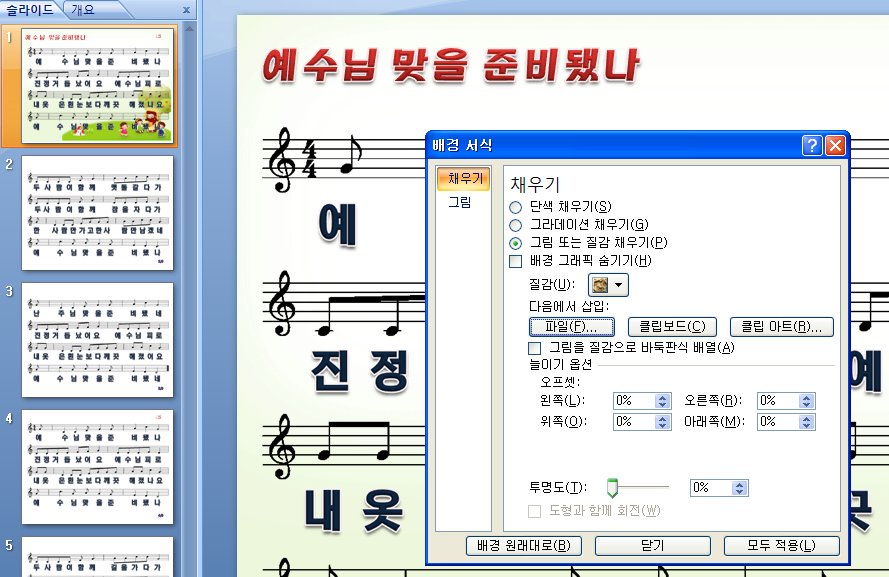Adjust the 투명도 spinner arrows
Screen dimensions: 889x577
pos(739,488)
